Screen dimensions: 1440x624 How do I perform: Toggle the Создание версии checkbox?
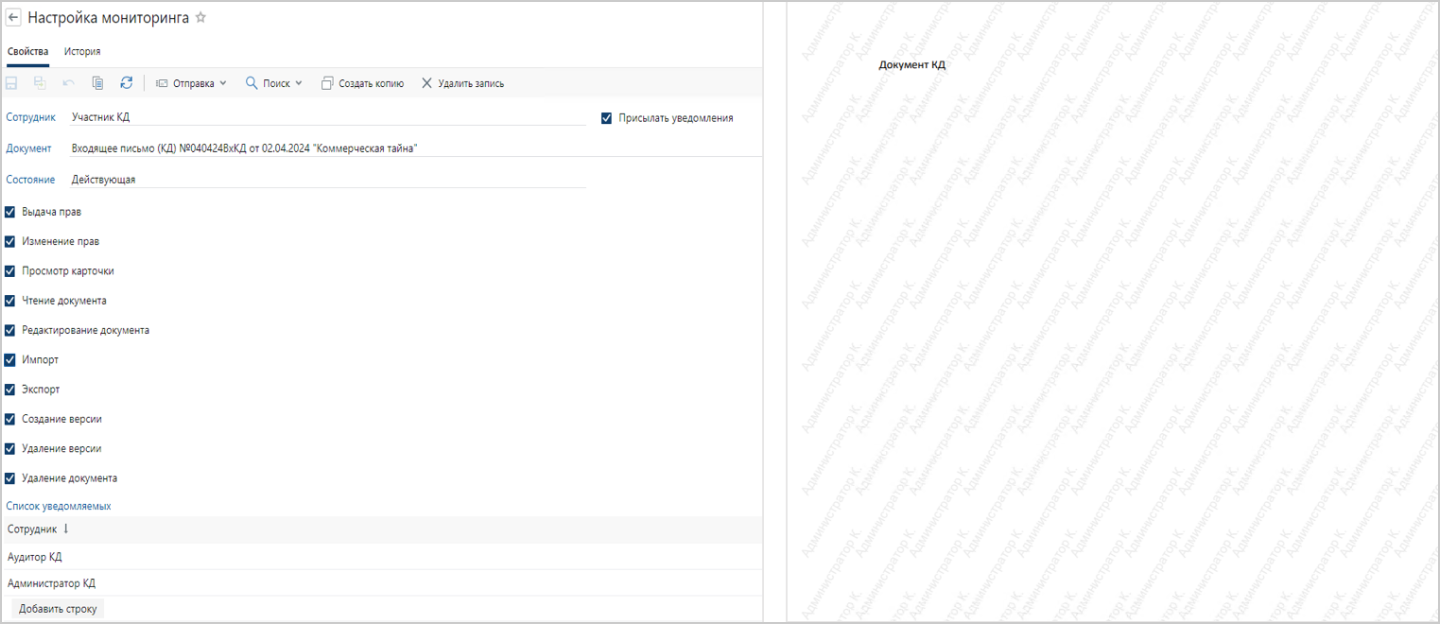pos(10,419)
